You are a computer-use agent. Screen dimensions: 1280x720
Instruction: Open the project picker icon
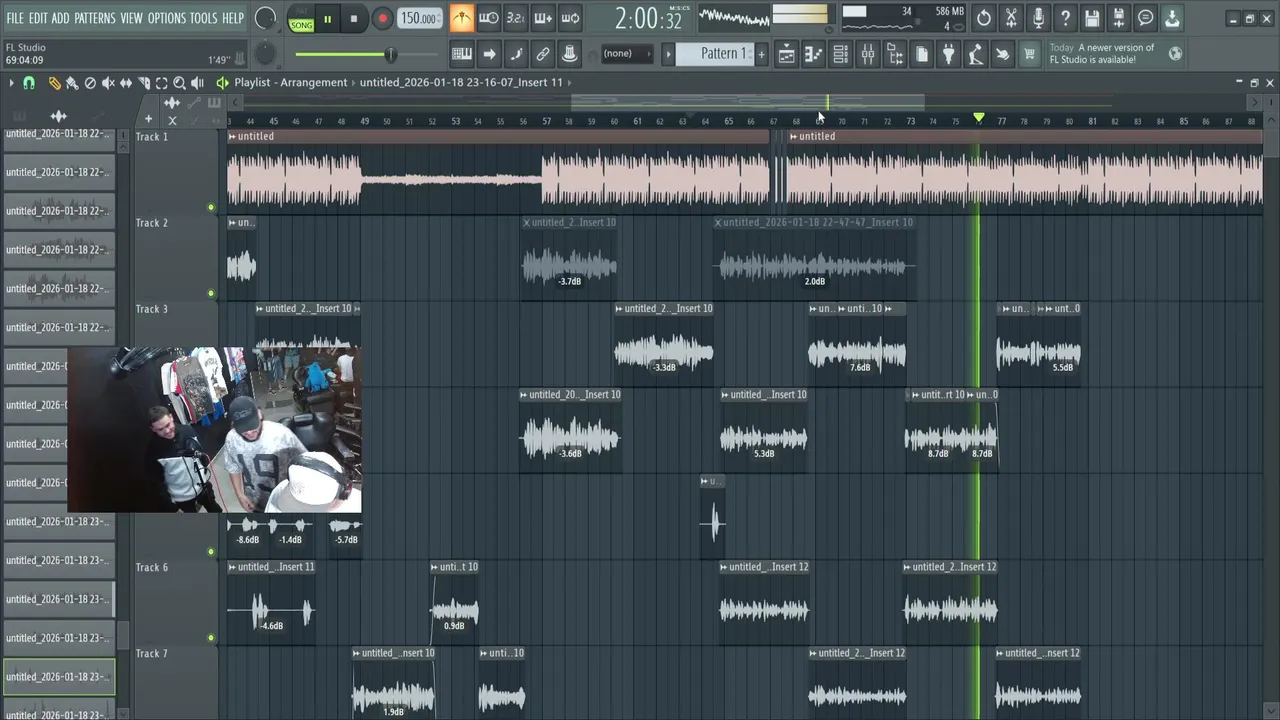click(x=922, y=55)
